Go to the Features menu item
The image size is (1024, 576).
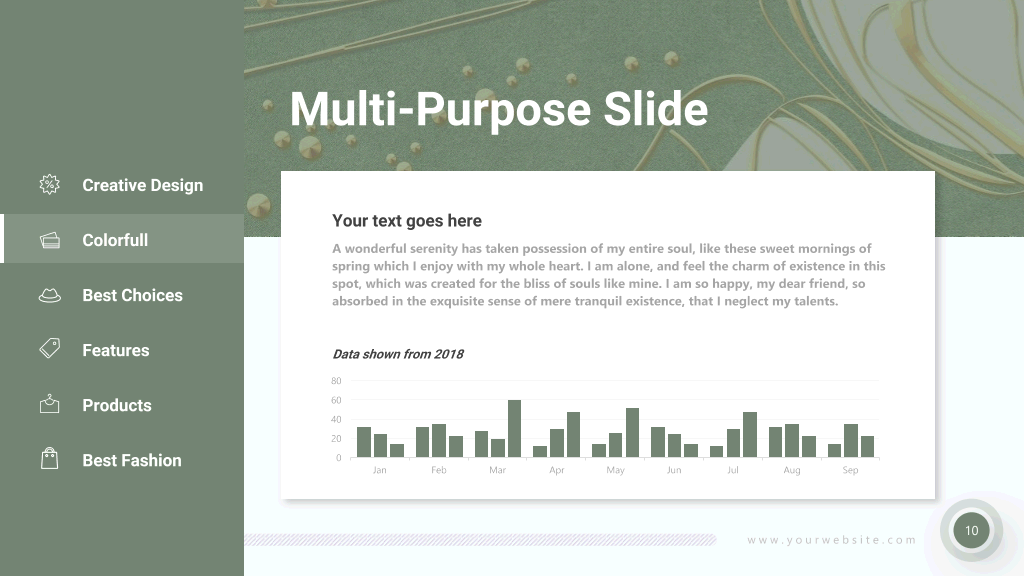point(122,350)
